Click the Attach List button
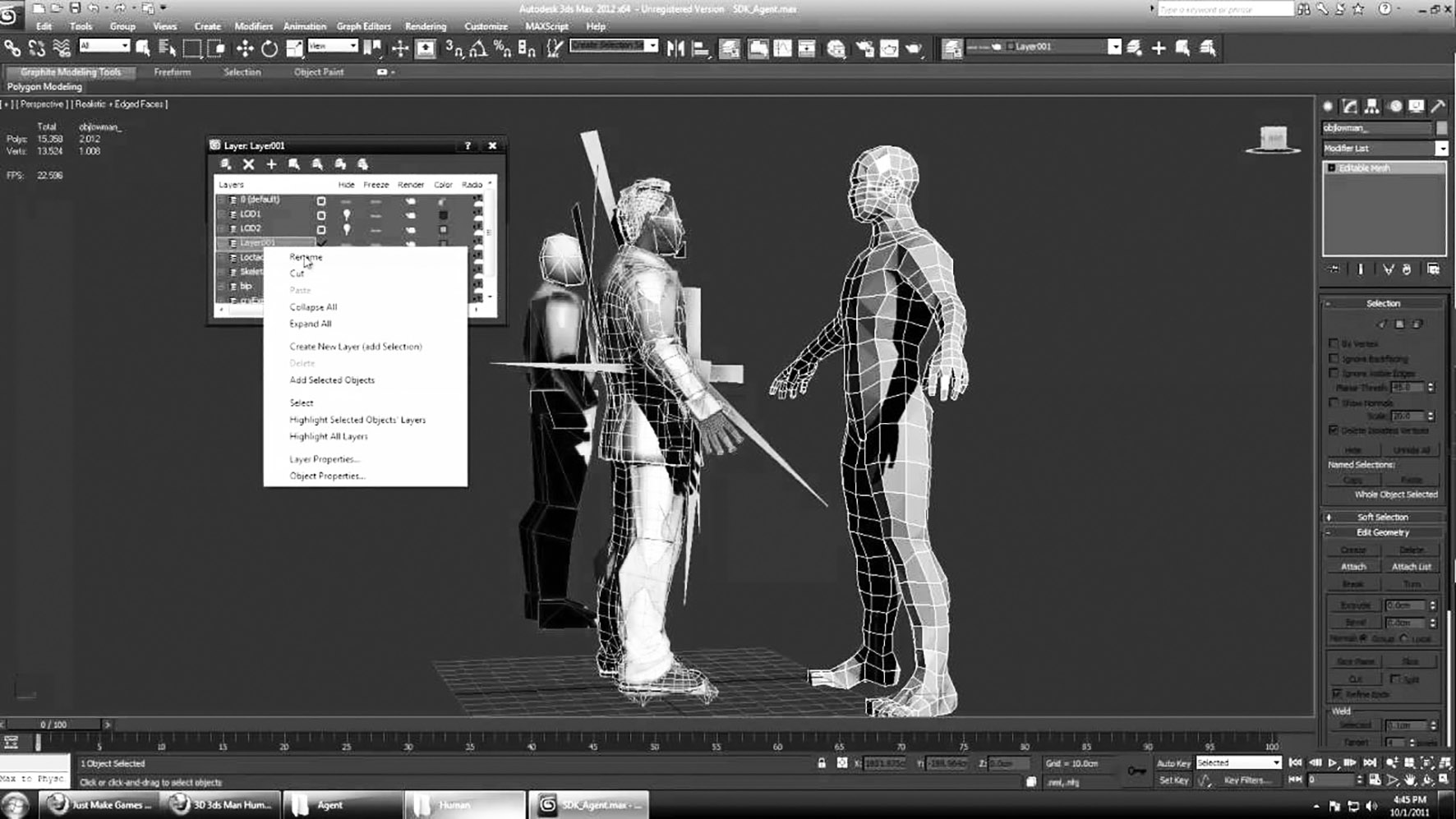The height and width of the screenshot is (819, 1456). [1411, 567]
